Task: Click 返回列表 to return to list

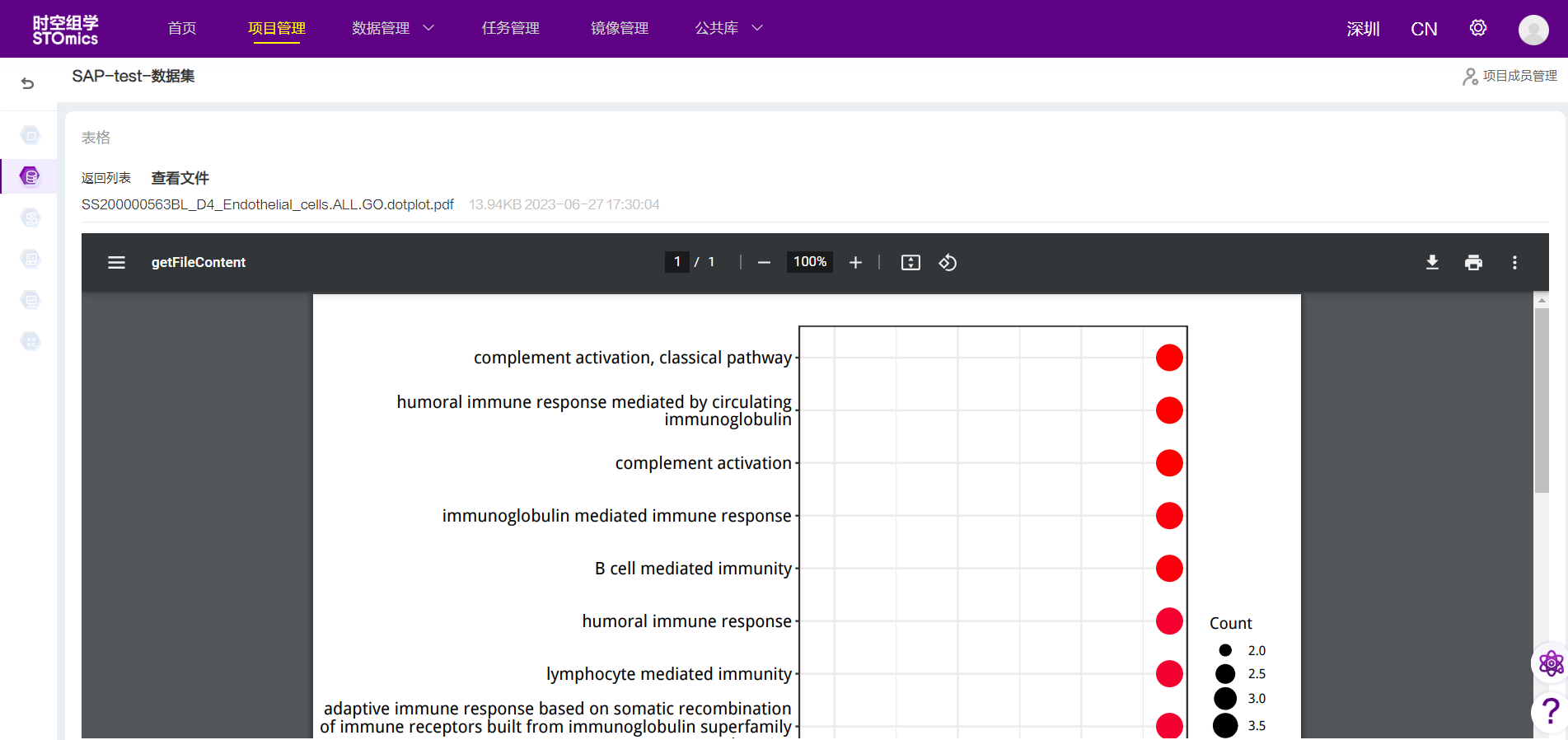Action: pyautogui.click(x=105, y=178)
